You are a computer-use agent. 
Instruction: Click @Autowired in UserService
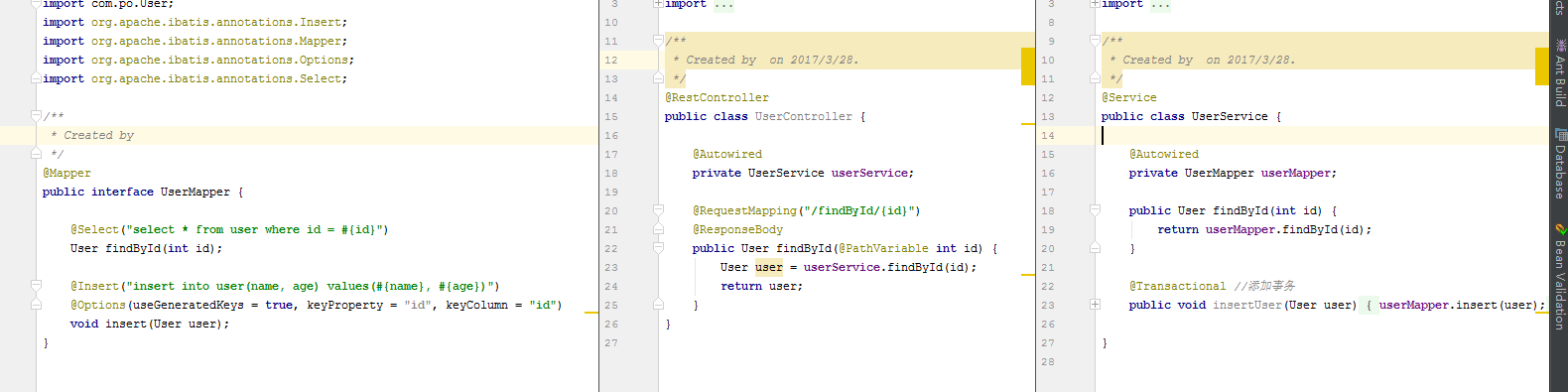click(1164, 154)
